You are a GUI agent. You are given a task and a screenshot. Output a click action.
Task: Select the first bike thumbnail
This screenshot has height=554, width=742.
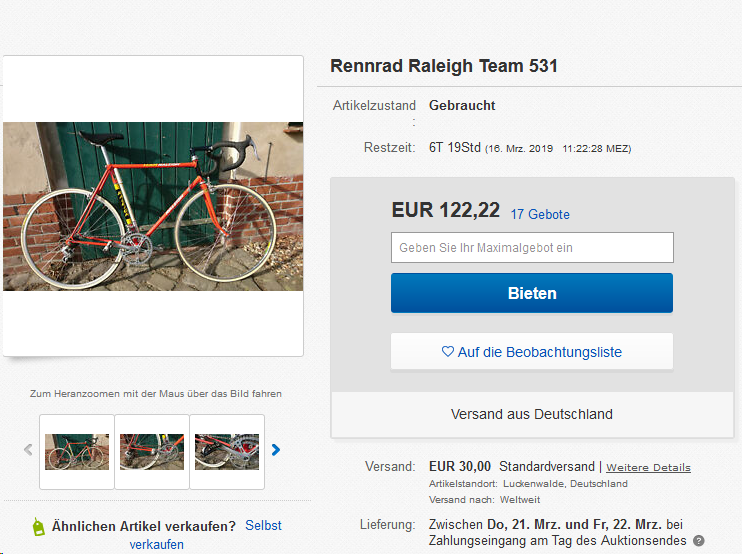77,451
